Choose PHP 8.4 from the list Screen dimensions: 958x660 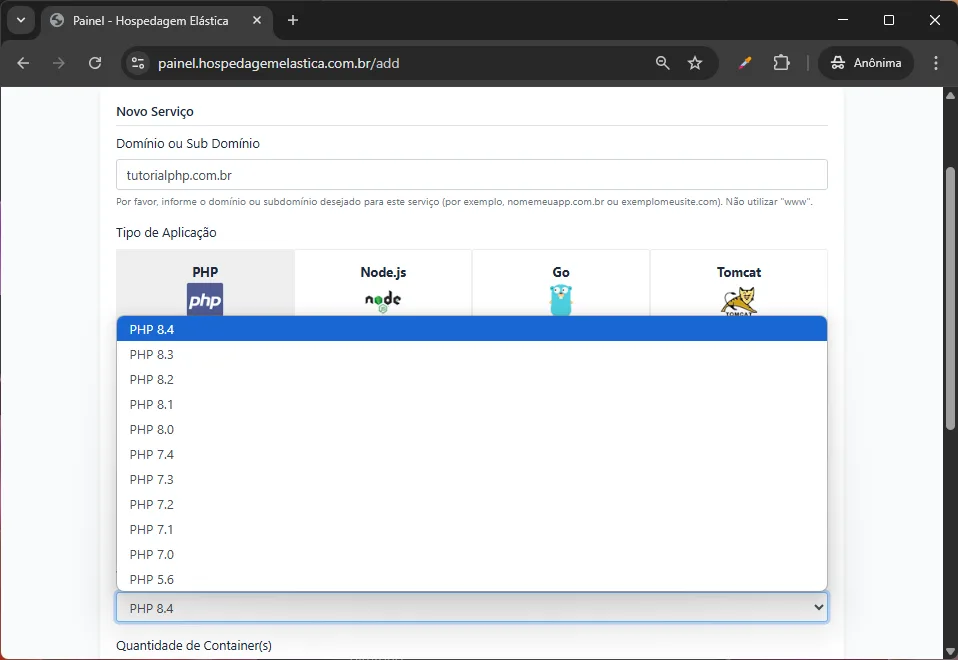point(472,329)
